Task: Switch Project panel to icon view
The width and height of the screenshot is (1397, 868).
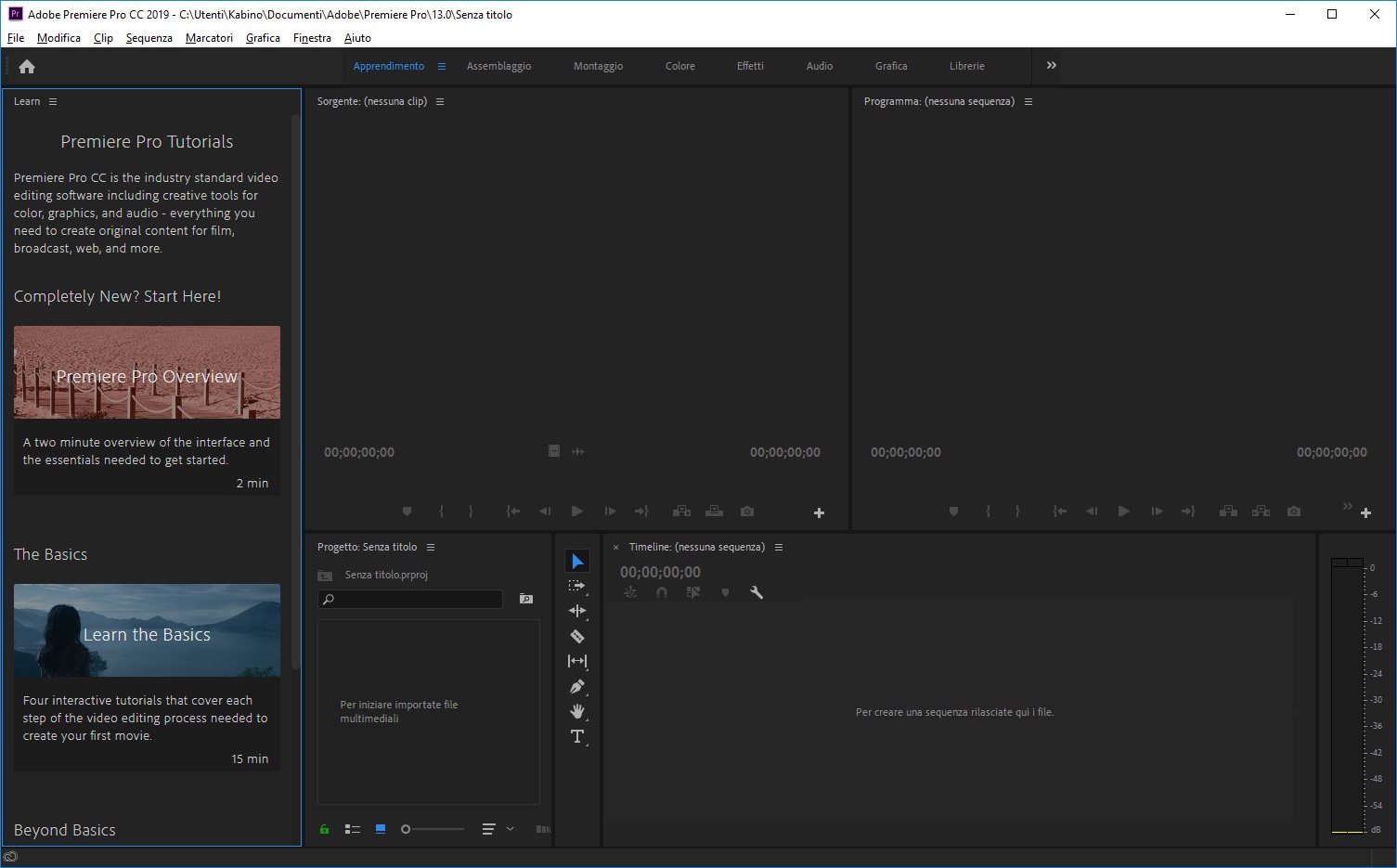Action: tap(381, 829)
